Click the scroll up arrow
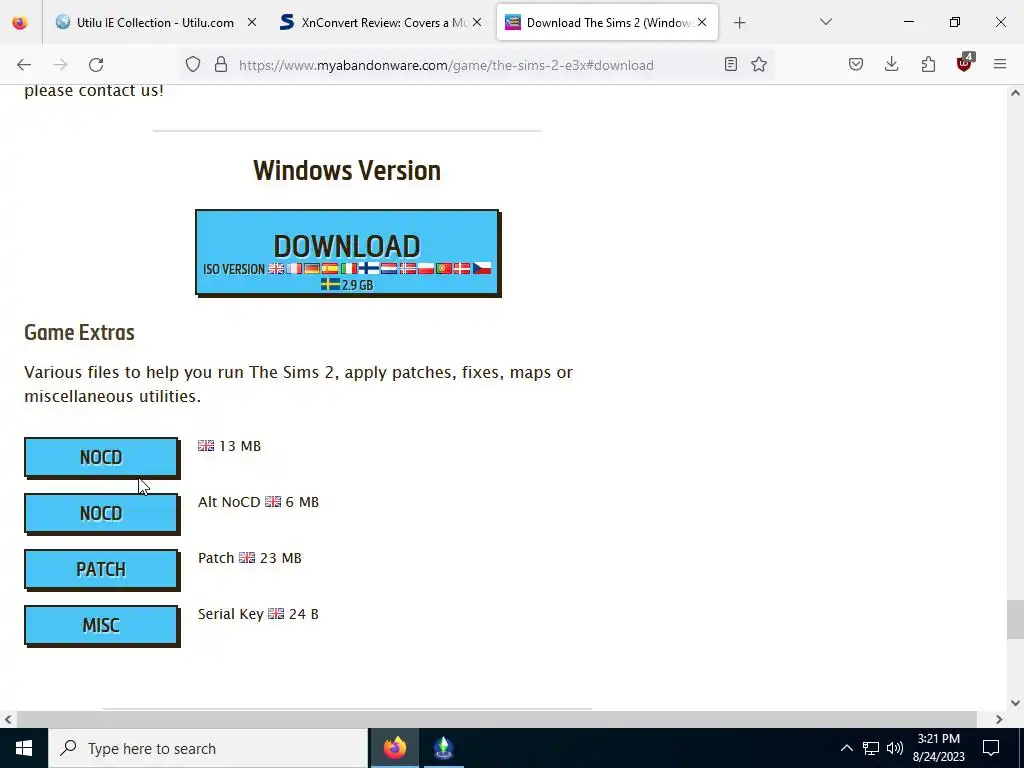This screenshot has height=768, width=1024. click(x=1015, y=93)
